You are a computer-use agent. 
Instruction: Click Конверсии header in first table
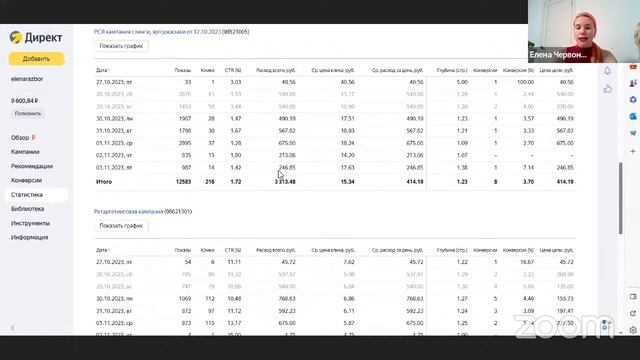pos(485,70)
